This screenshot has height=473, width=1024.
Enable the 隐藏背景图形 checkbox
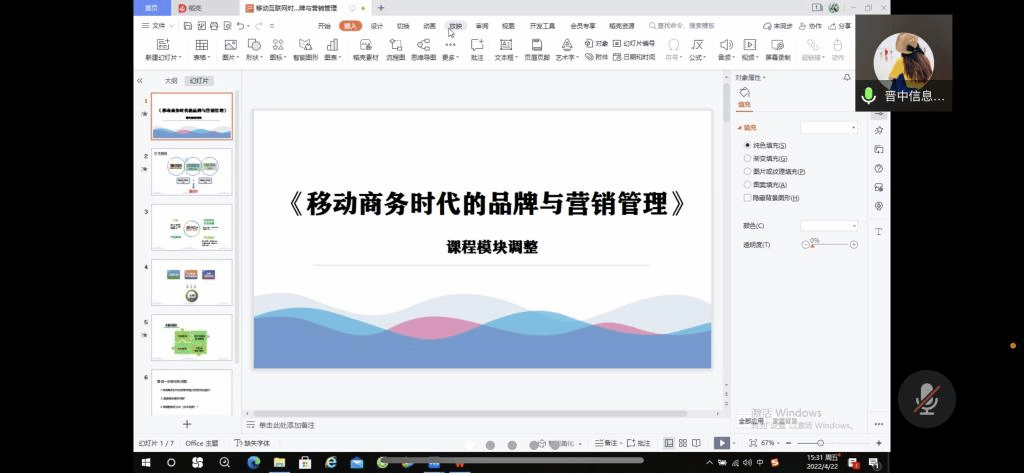[x=747, y=198]
